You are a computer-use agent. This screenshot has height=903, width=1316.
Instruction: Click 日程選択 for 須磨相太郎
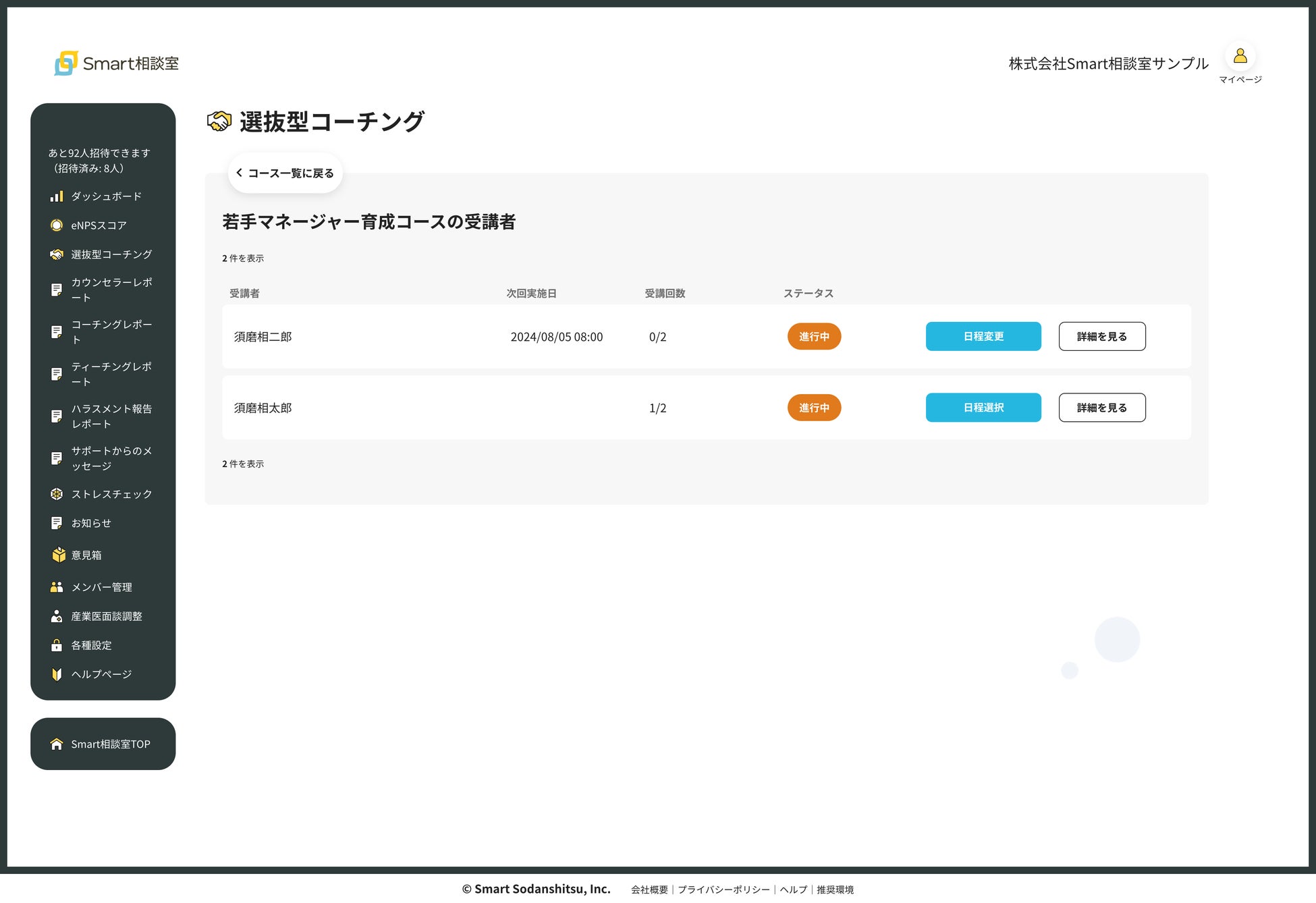click(x=983, y=408)
